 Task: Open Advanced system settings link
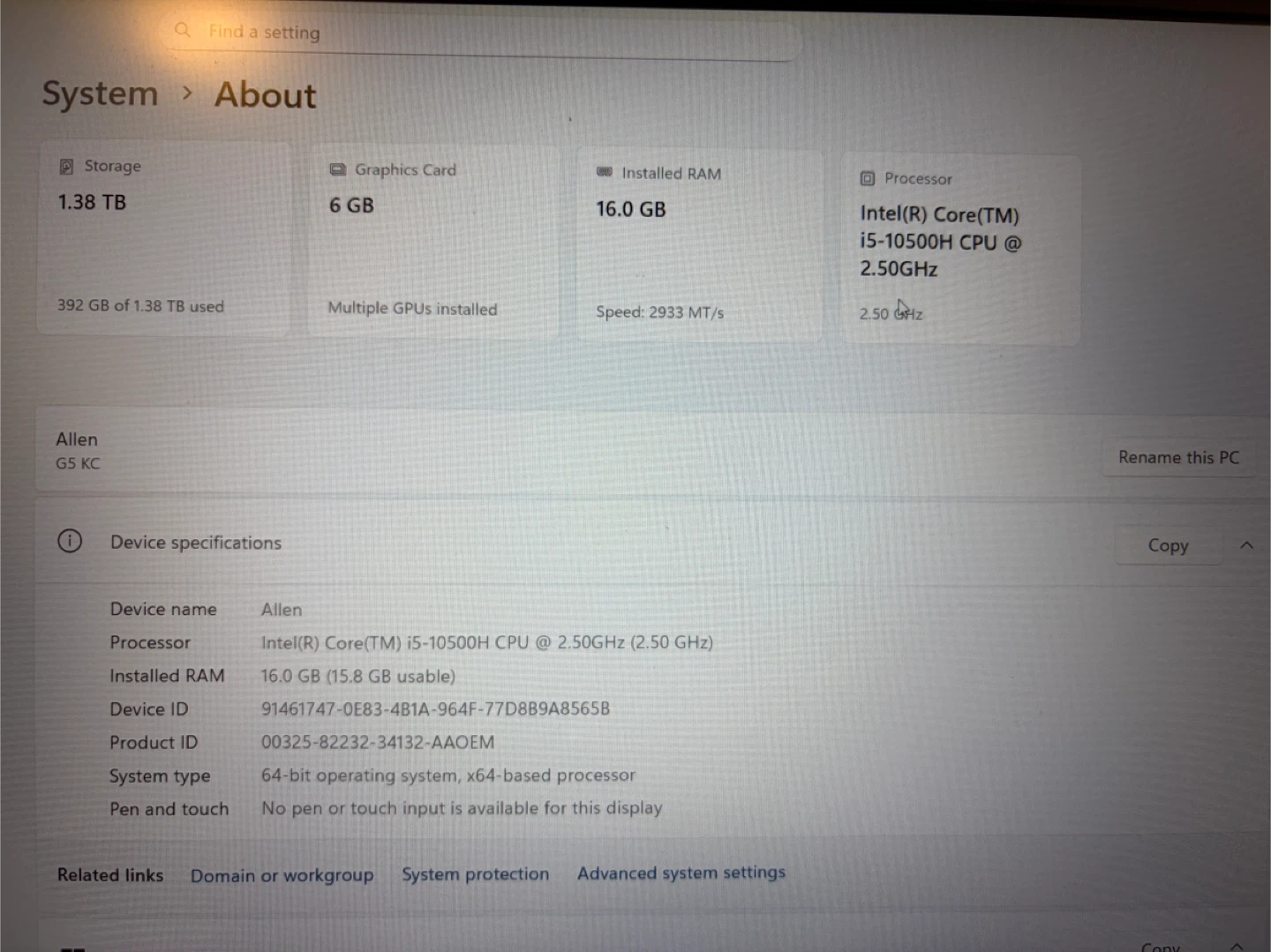tap(681, 873)
